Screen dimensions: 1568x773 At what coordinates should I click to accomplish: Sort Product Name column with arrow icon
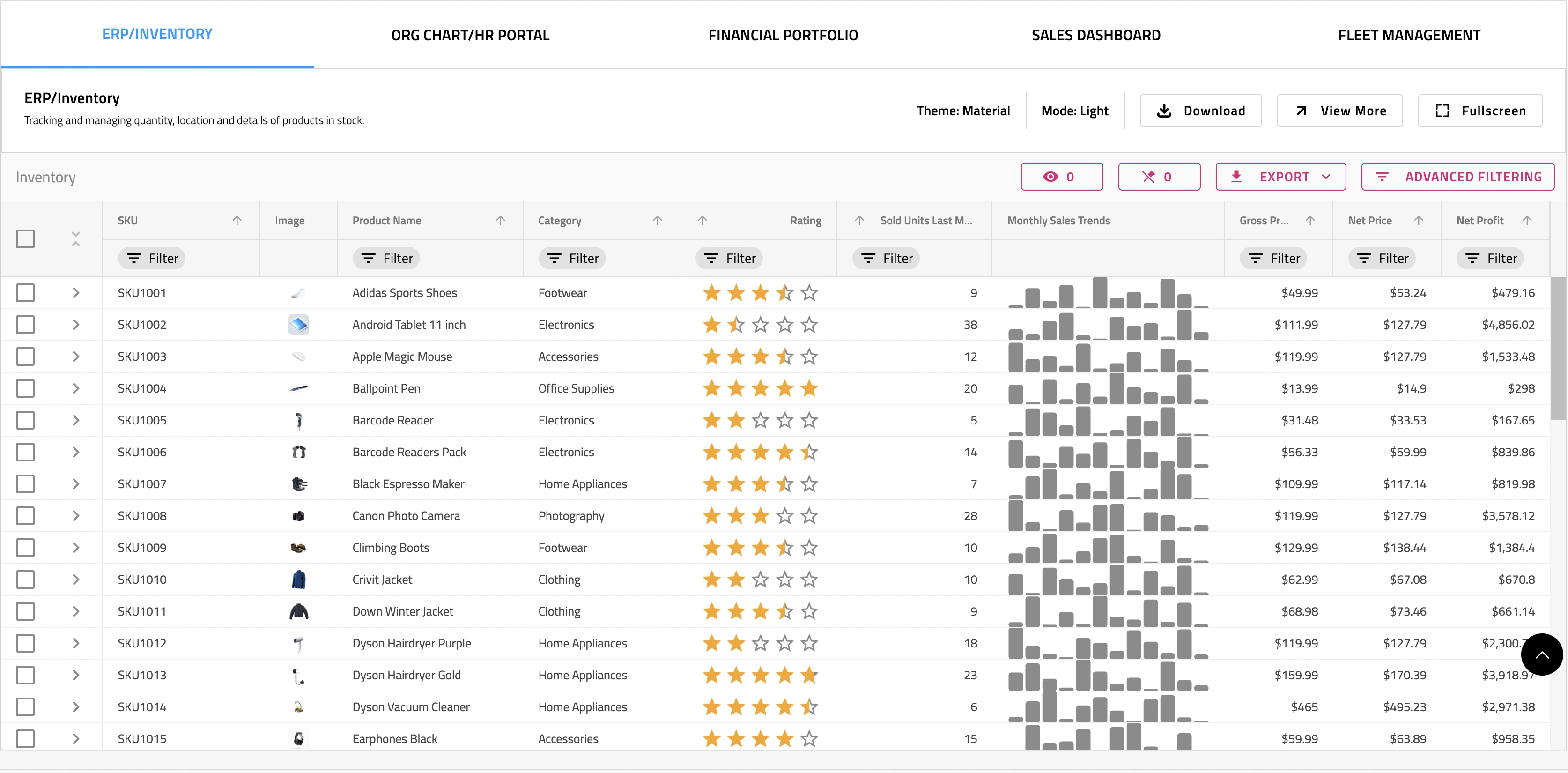click(500, 220)
